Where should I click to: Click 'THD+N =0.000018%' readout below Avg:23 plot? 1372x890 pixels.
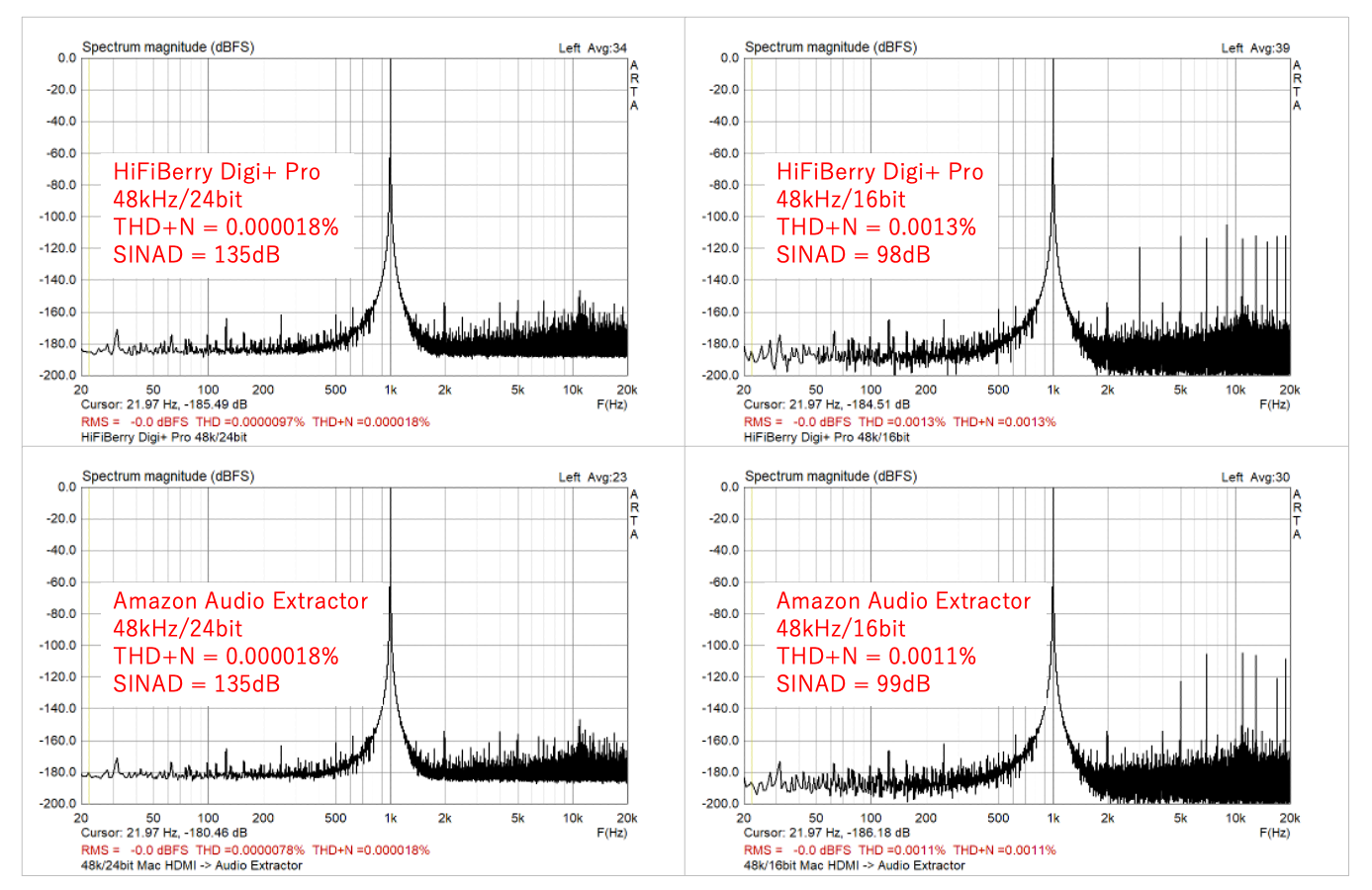click(x=371, y=849)
